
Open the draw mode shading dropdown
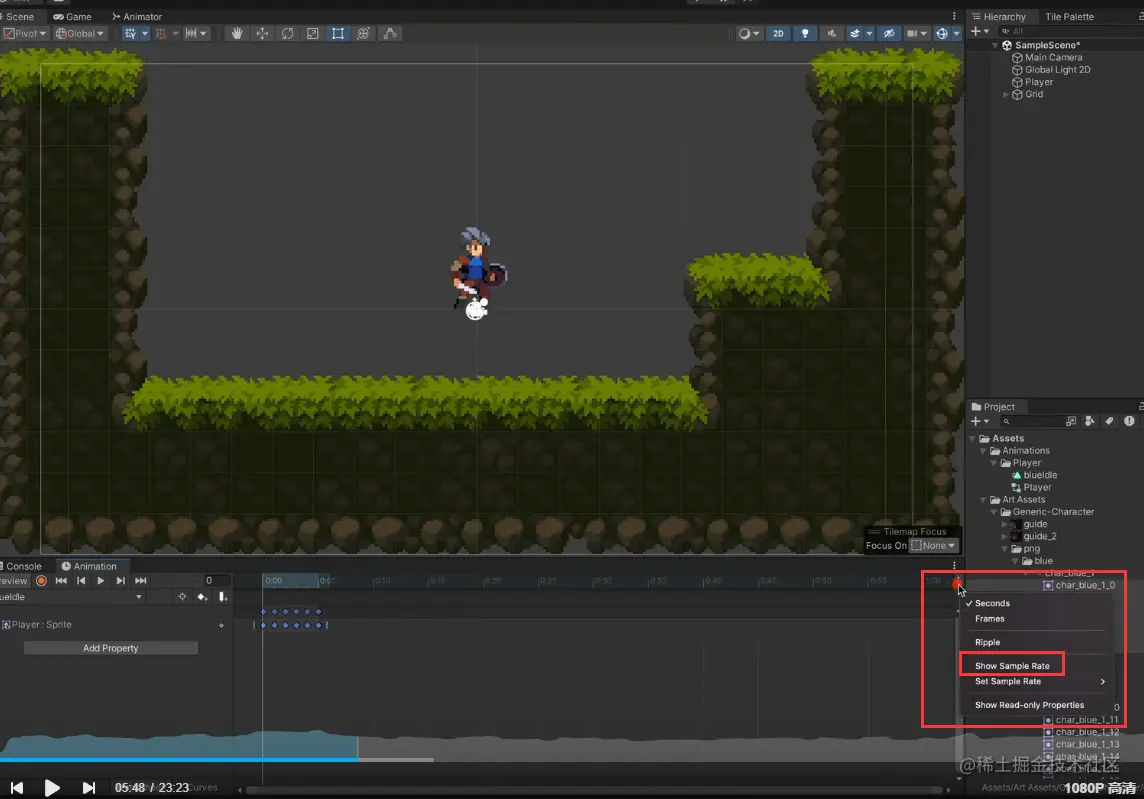[x=748, y=34]
